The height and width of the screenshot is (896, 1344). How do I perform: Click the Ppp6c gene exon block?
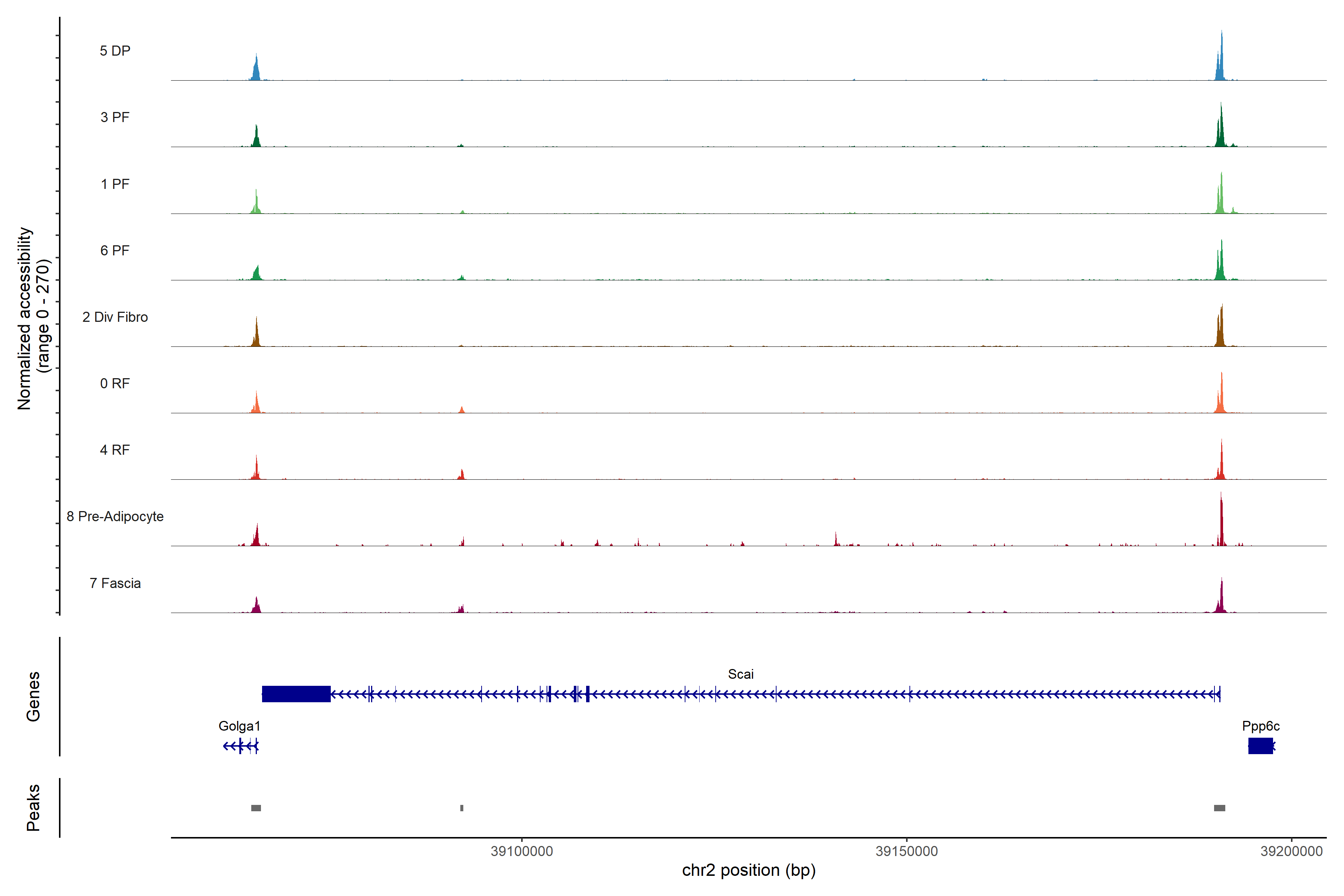1260,746
